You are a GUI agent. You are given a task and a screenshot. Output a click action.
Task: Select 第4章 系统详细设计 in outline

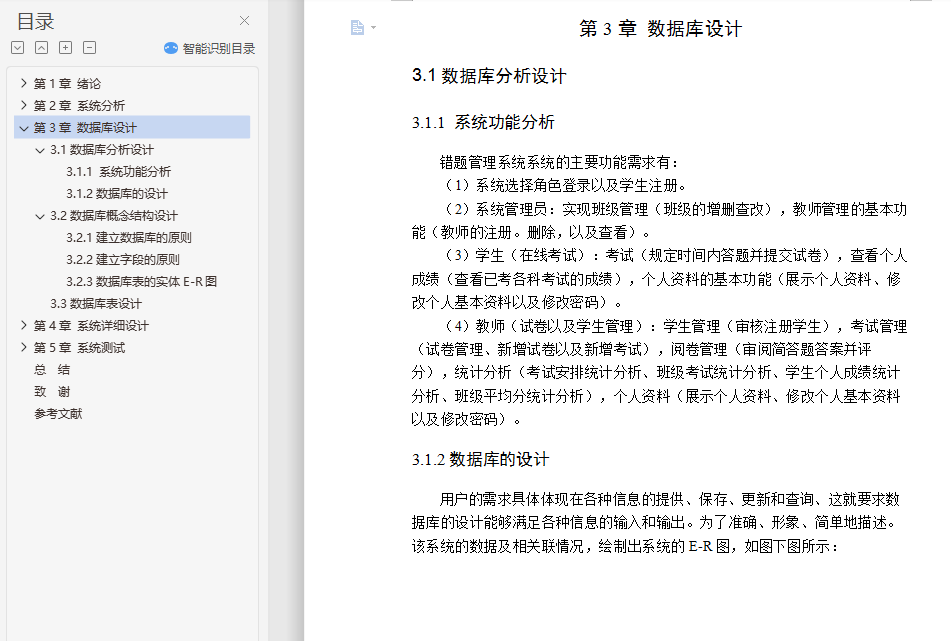(x=91, y=326)
